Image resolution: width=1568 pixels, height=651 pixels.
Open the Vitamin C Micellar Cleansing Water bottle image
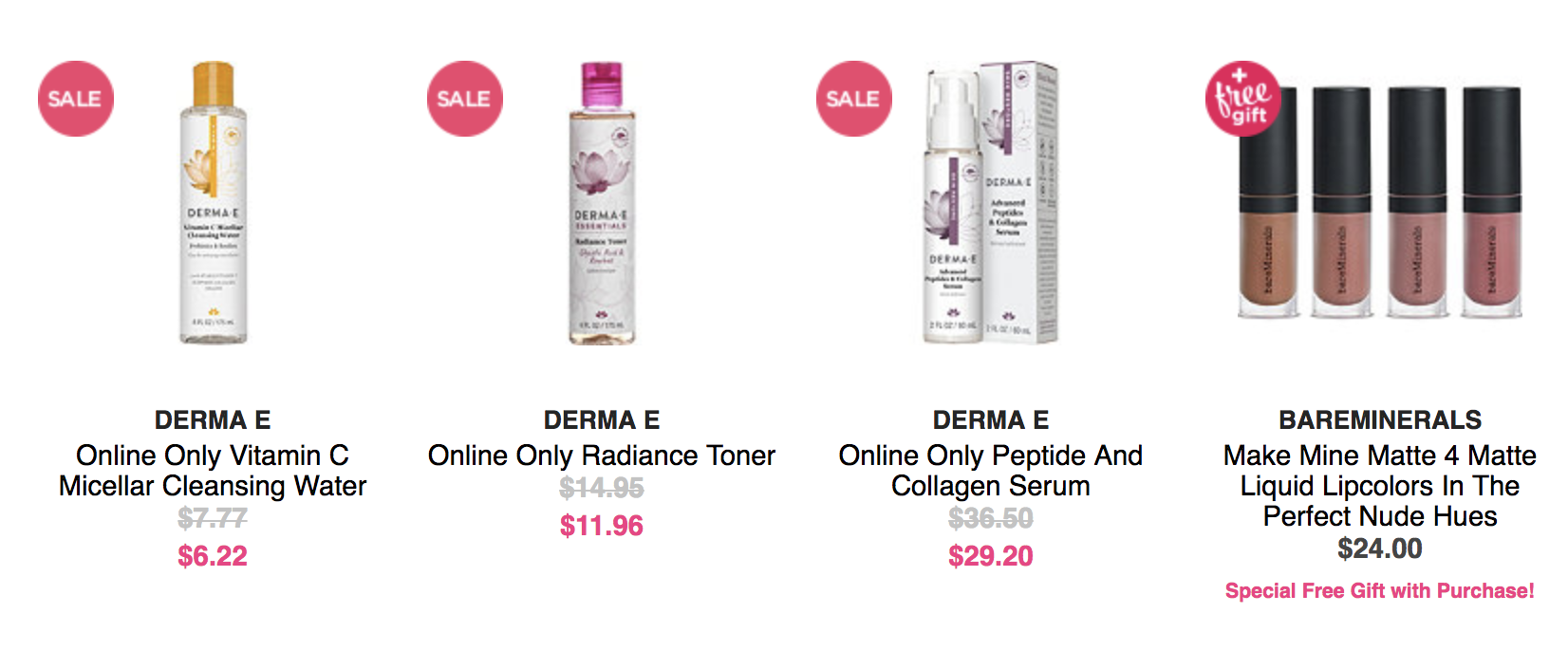coord(214,202)
